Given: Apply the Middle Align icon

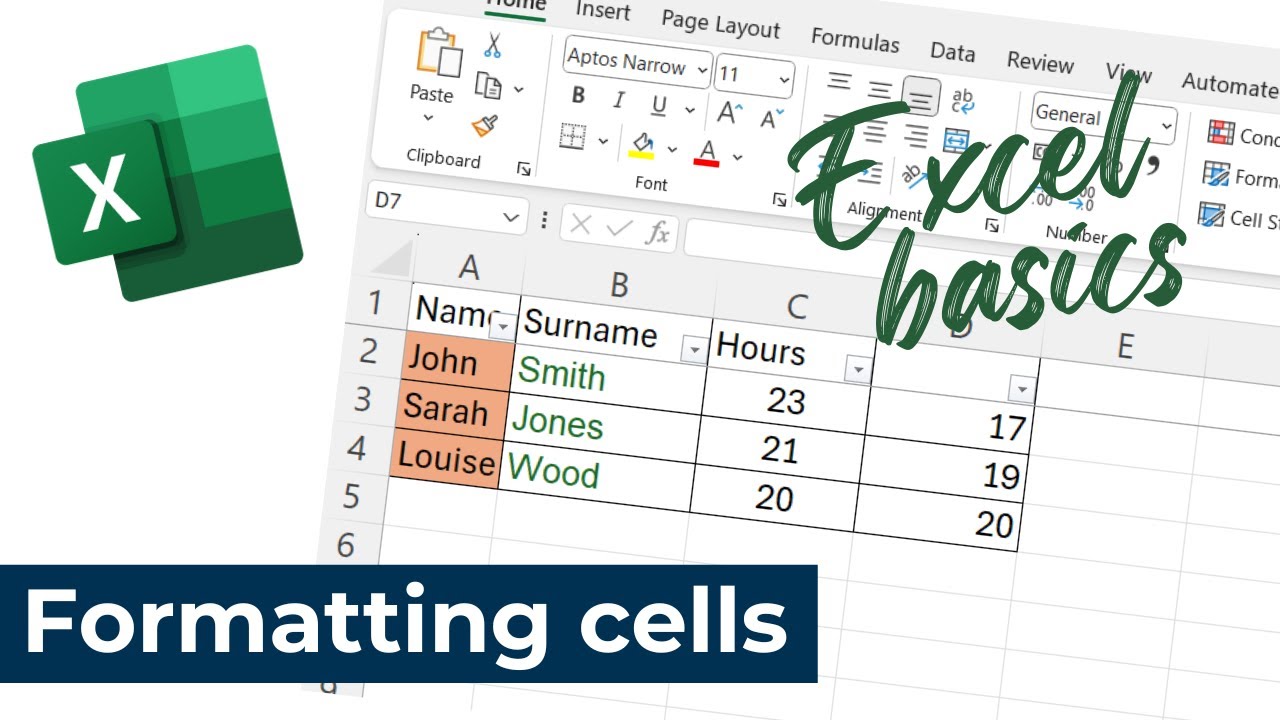Looking at the screenshot, I should 879,90.
